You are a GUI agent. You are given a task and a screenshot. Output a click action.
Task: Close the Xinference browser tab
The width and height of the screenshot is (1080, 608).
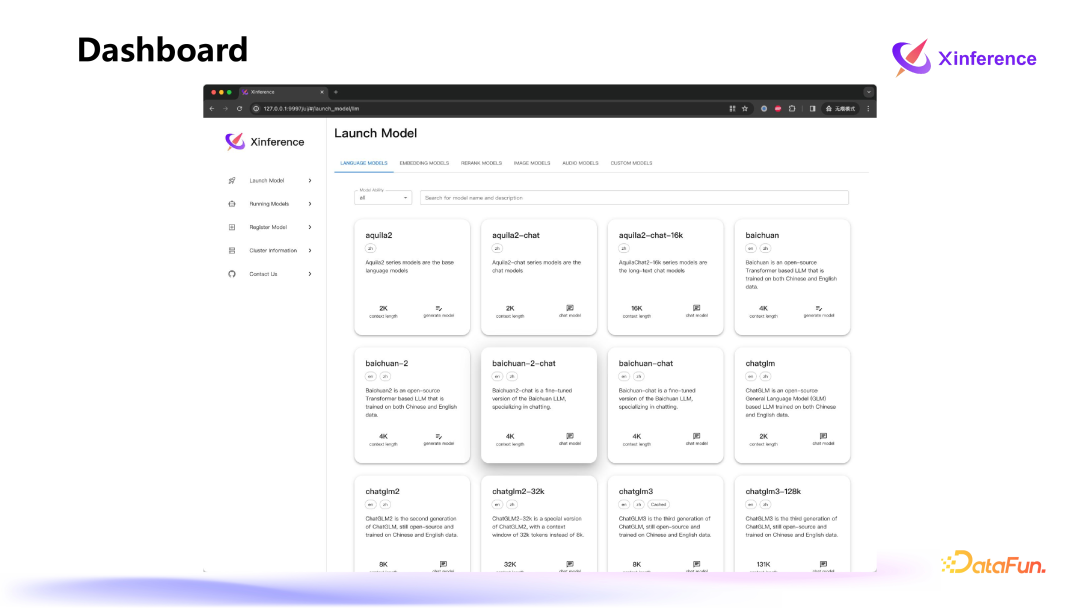pyautogui.click(x=322, y=92)
